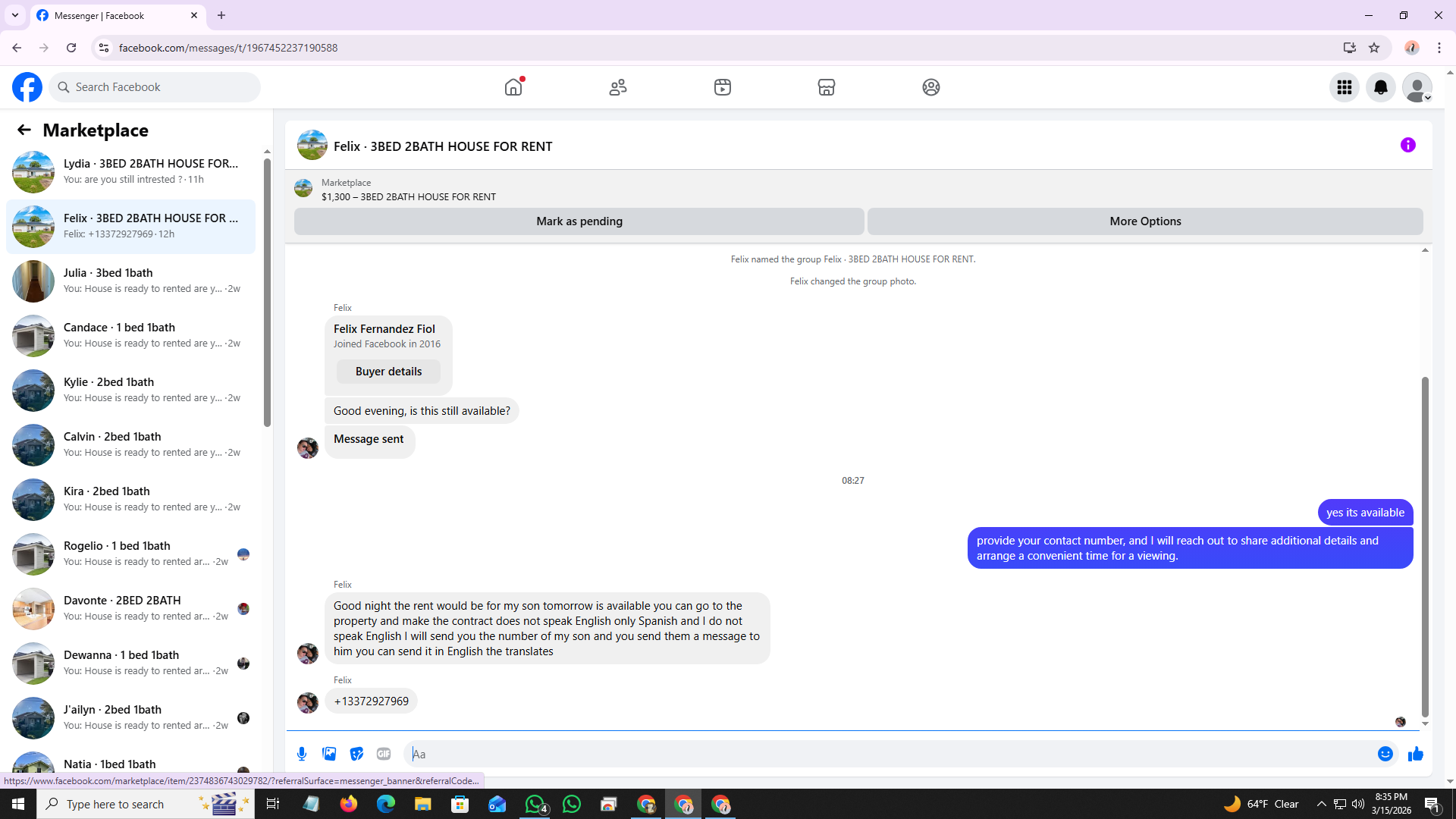Click the conversation list scrollbar
The height and width of the screenshot is (819, 1456).
pos(267,292)
